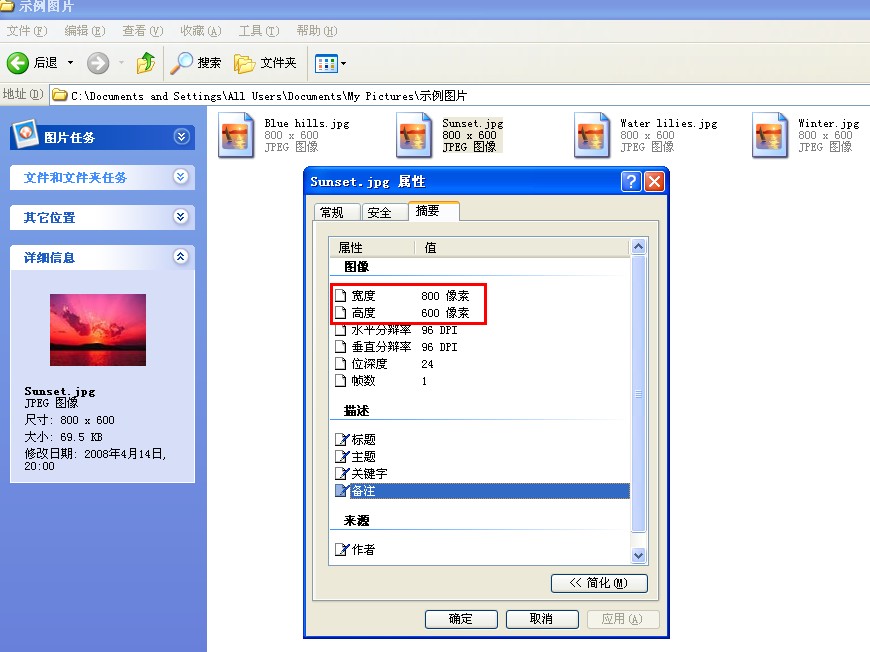Screen dimensions: 870x652
Task: Click the 值 column header
Action: tap(522, 247)
